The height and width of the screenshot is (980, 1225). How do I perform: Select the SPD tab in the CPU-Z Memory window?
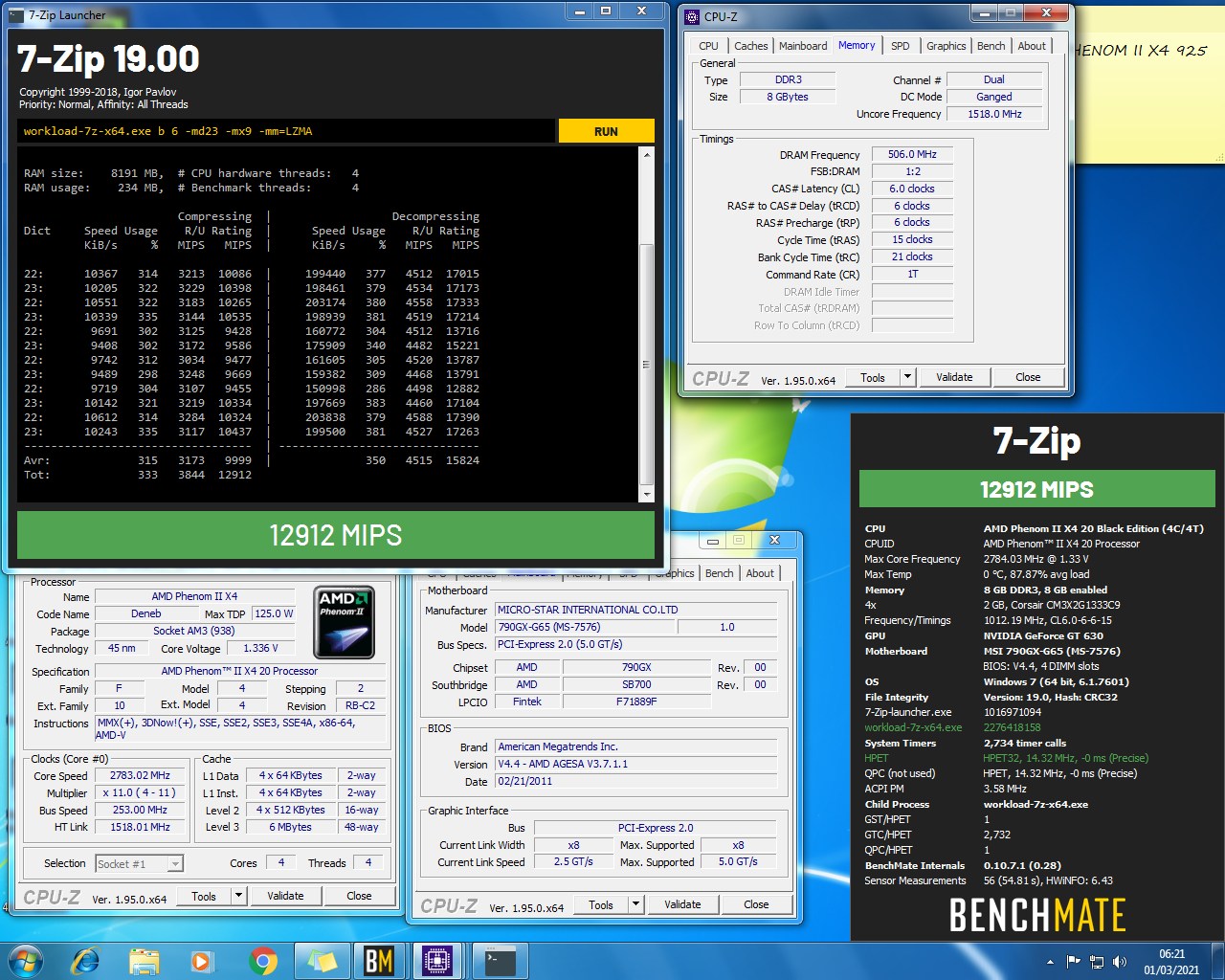click(901, 46)
